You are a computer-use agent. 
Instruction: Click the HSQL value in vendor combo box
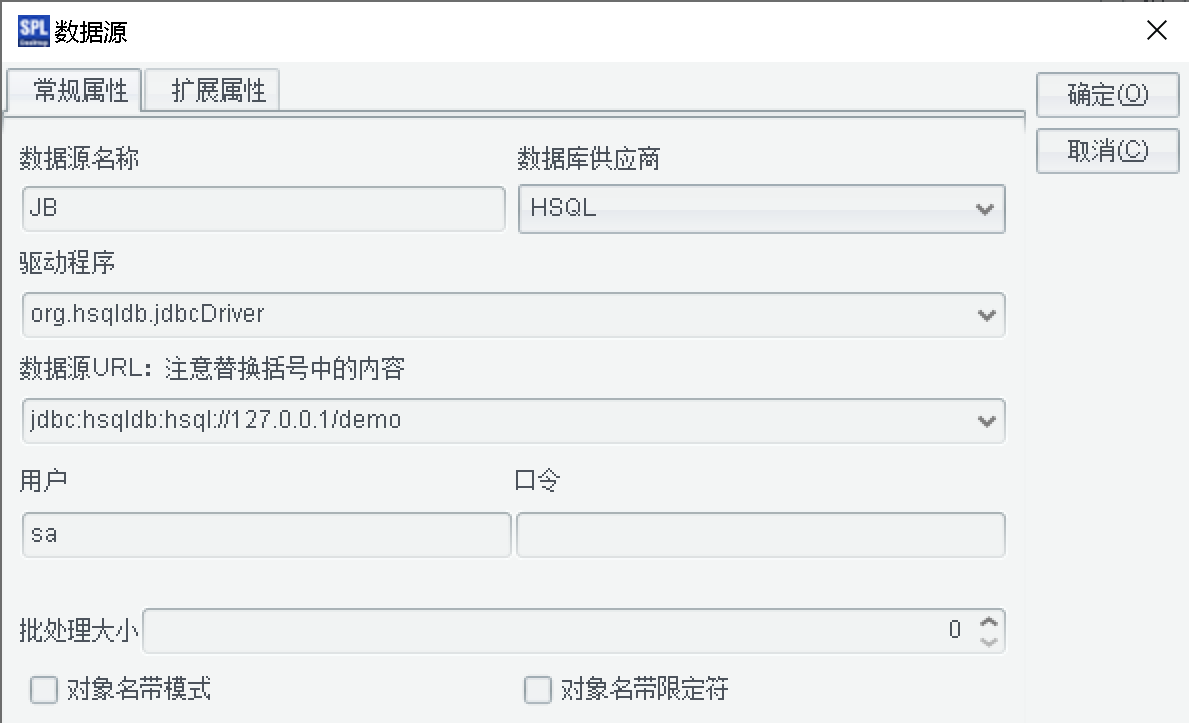[x=564, y=209]
